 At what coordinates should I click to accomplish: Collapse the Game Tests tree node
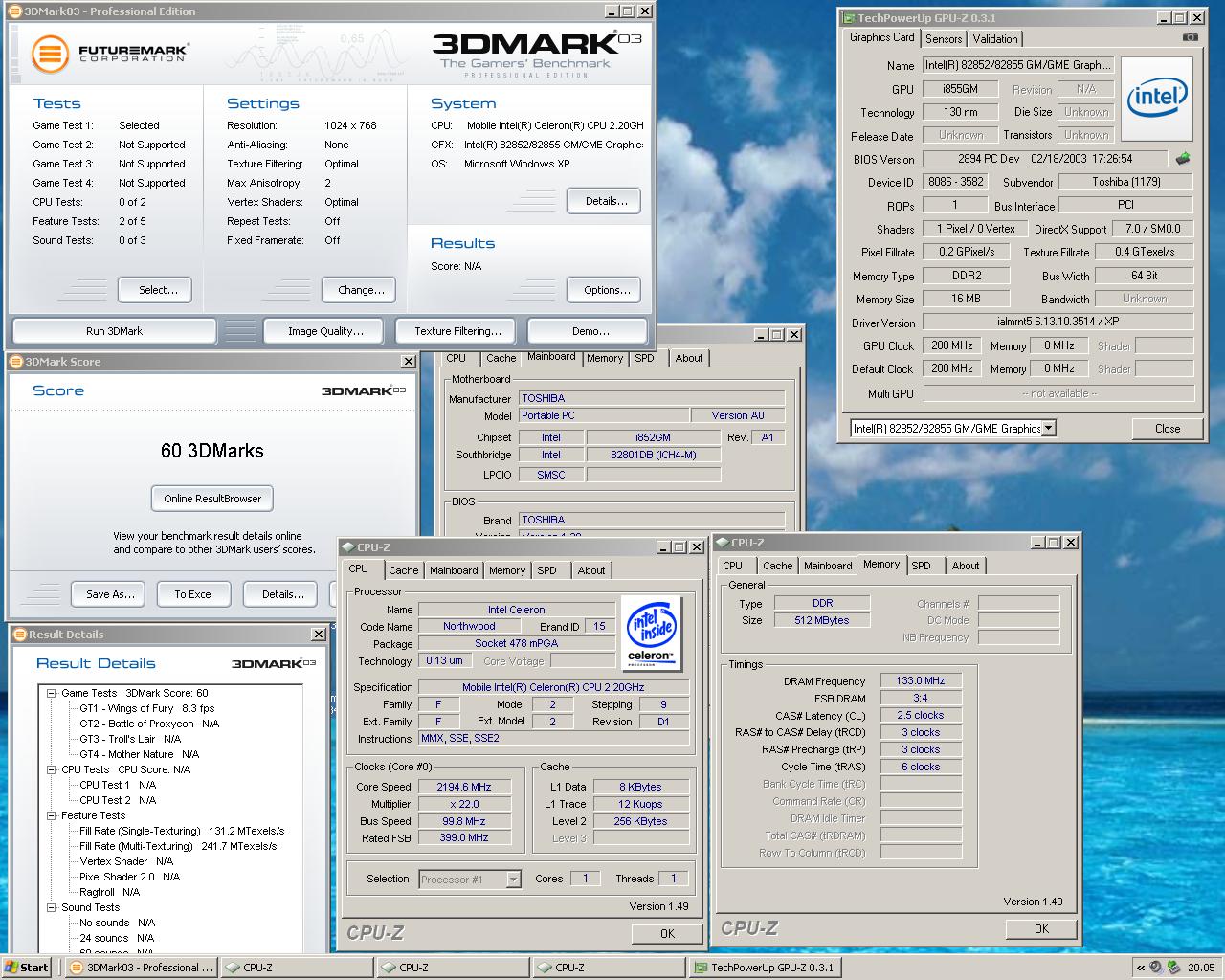pyautogui.click(x=52, y=693)
